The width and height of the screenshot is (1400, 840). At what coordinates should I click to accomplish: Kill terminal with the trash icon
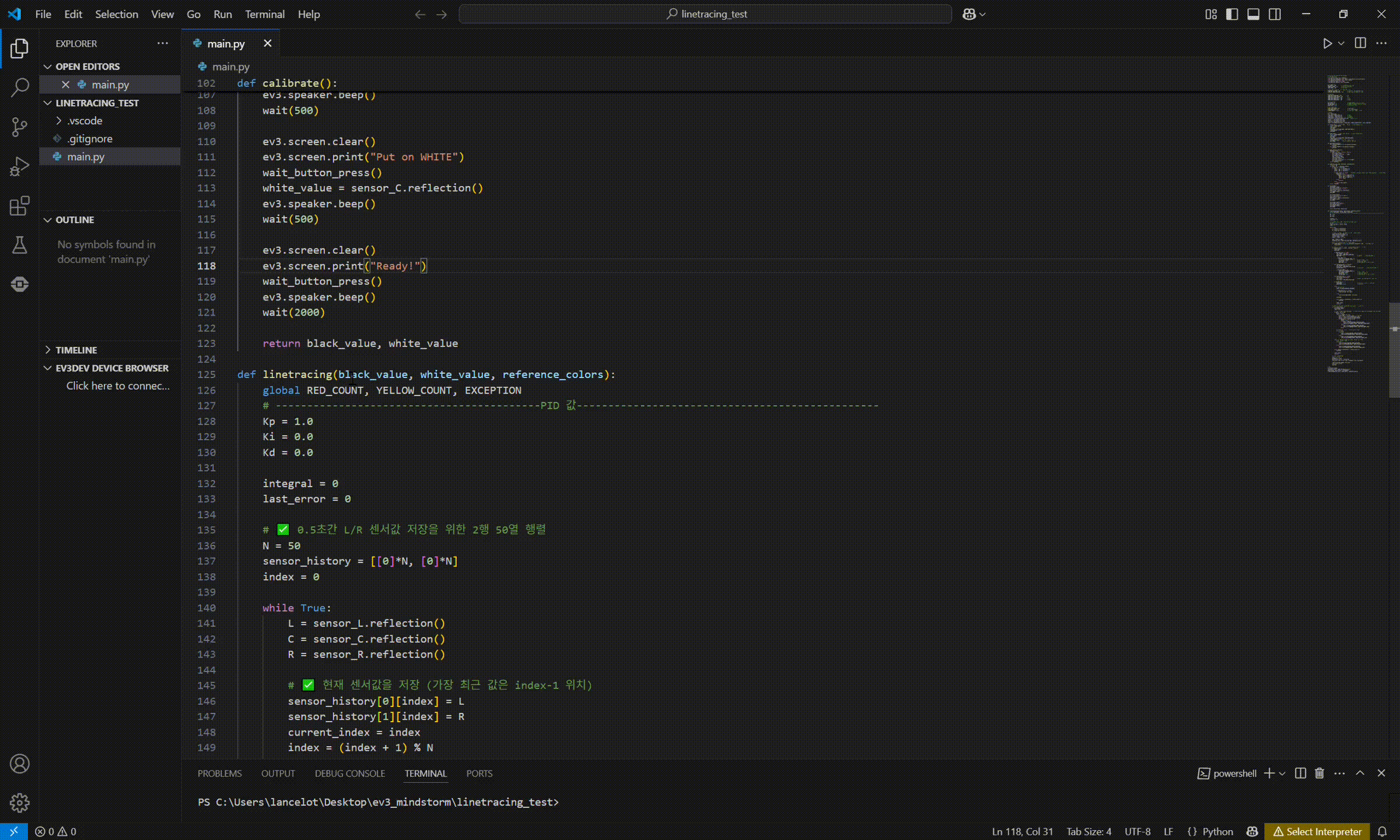pos(1319,773)
